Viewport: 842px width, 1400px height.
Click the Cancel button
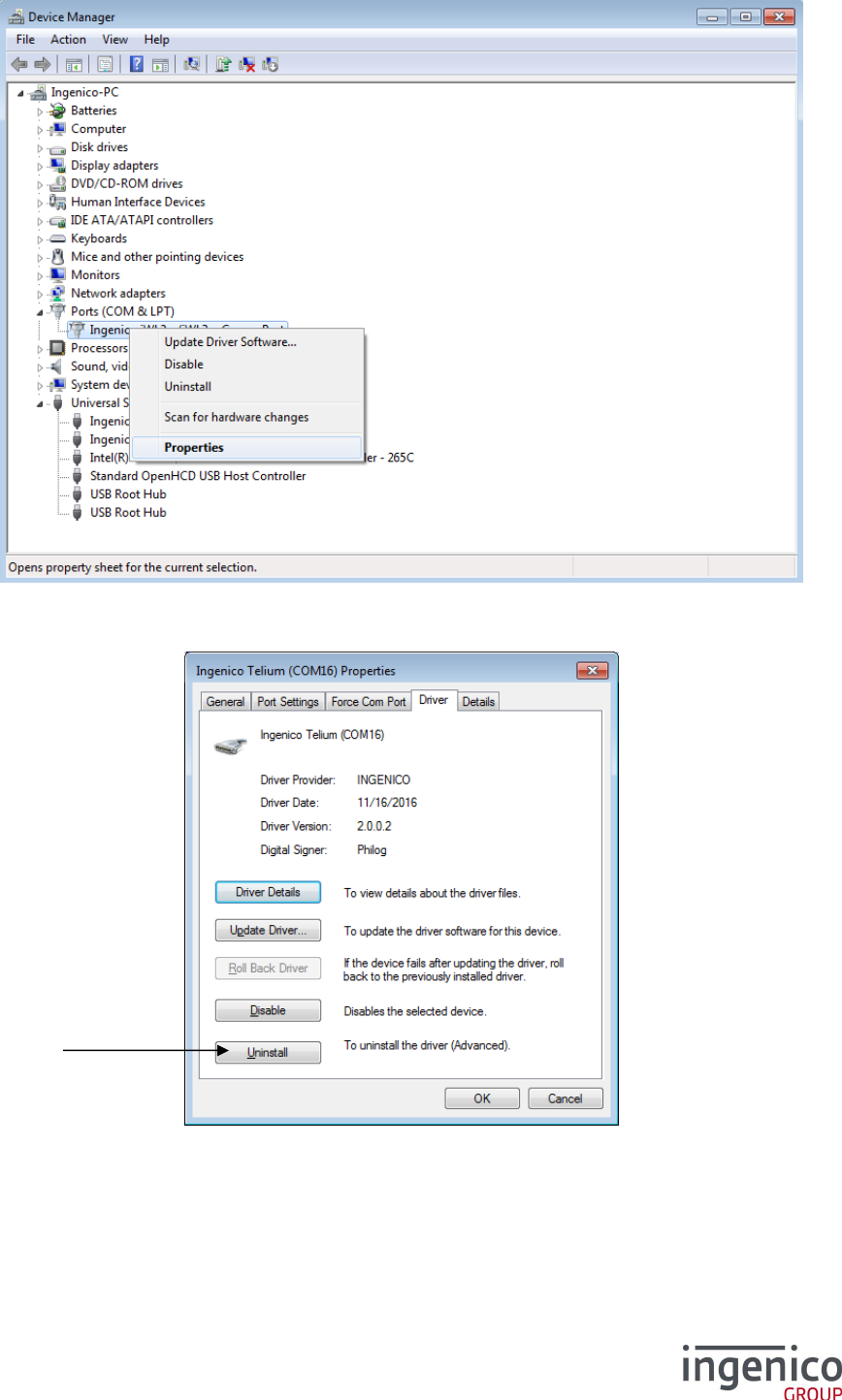[566, 1098]
